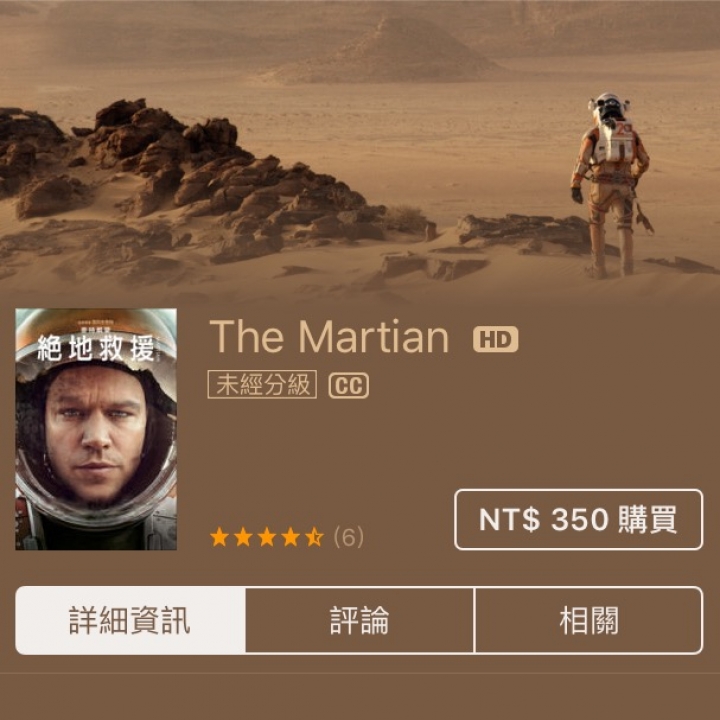Buy the movie for NT$ 350
The width and height of the screenshot is (720, 720).
point(579,519)
